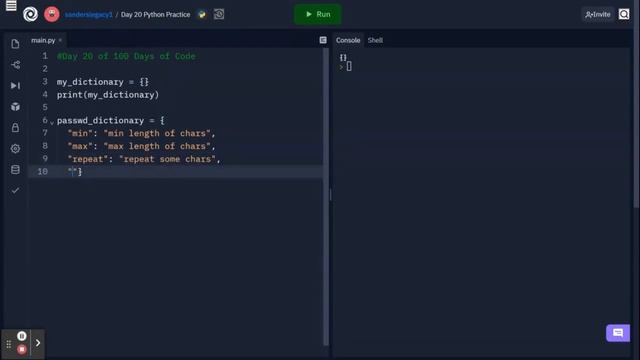
Task: Click the editor vertical scrollbar
Action: pyautogui.click(x=326, y=196)
